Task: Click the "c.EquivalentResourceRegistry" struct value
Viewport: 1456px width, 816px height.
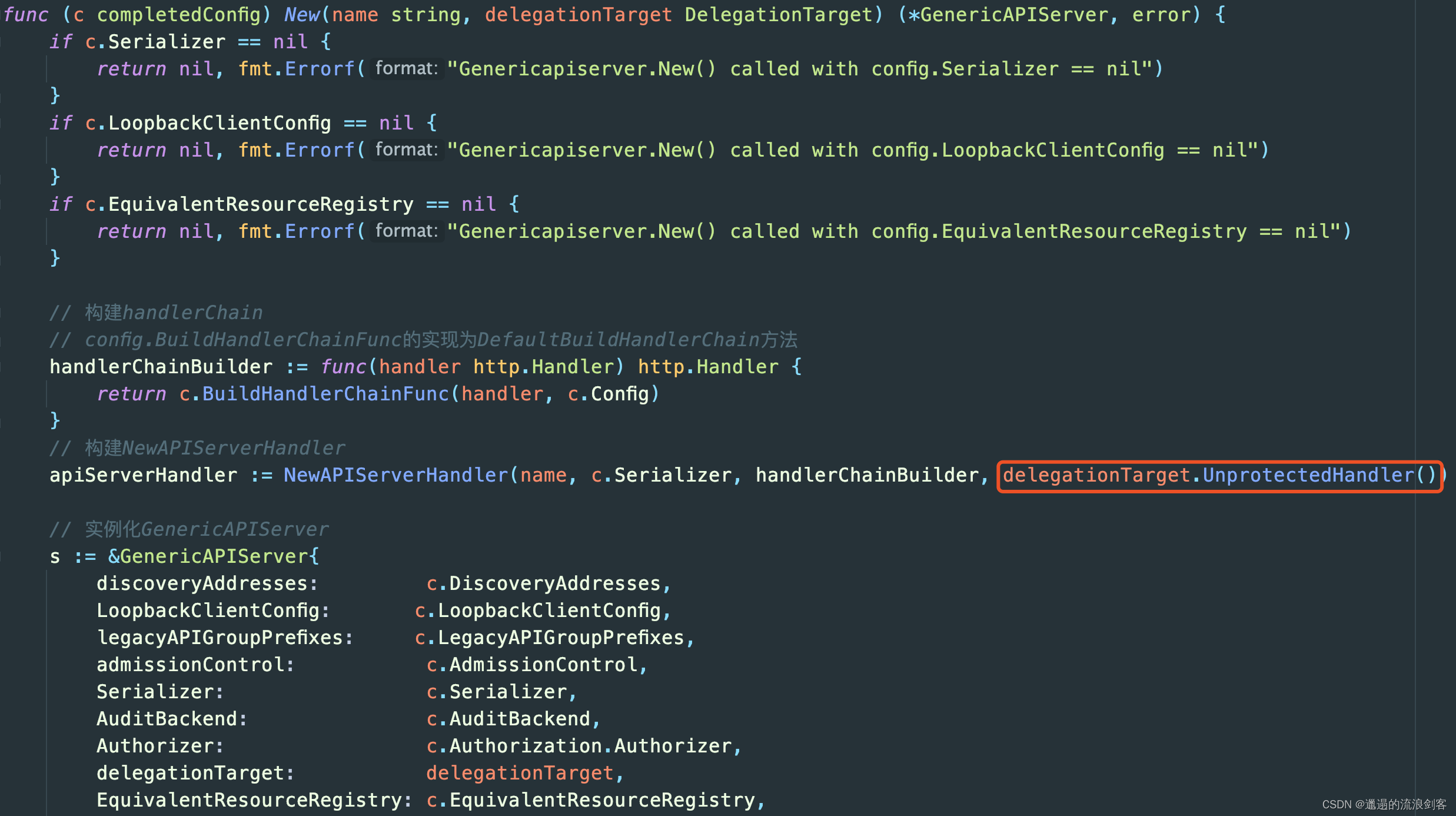Action: pyautogui.click(x=590, y=800)
